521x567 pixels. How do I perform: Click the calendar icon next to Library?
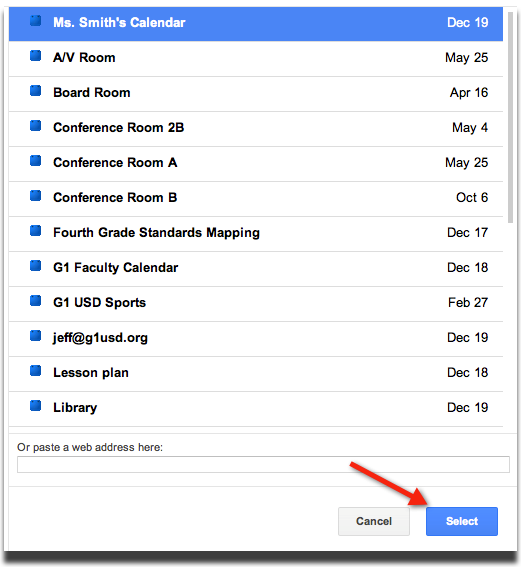[x=35, y=406]
